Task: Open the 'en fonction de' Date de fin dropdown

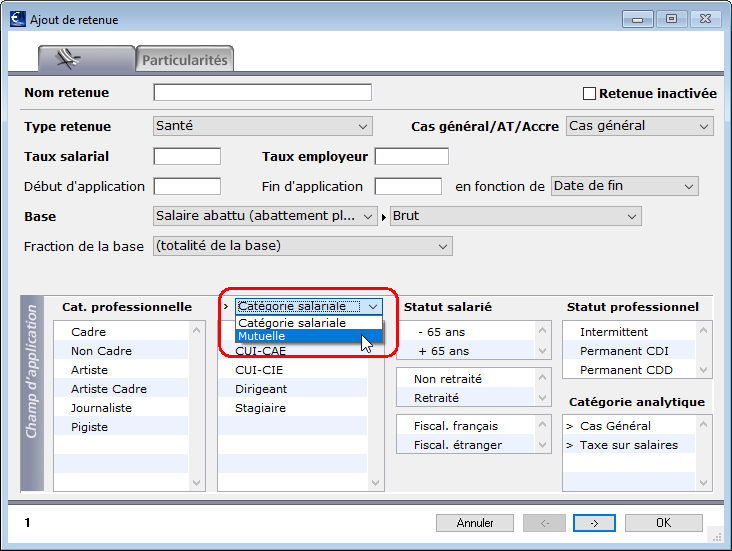Action: tap(625, 186)
